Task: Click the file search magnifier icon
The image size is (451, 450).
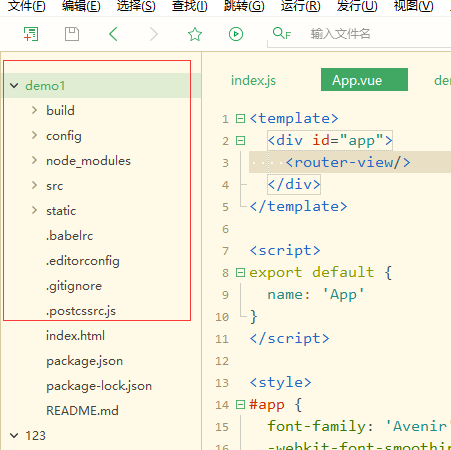Action: click(282, 33)
